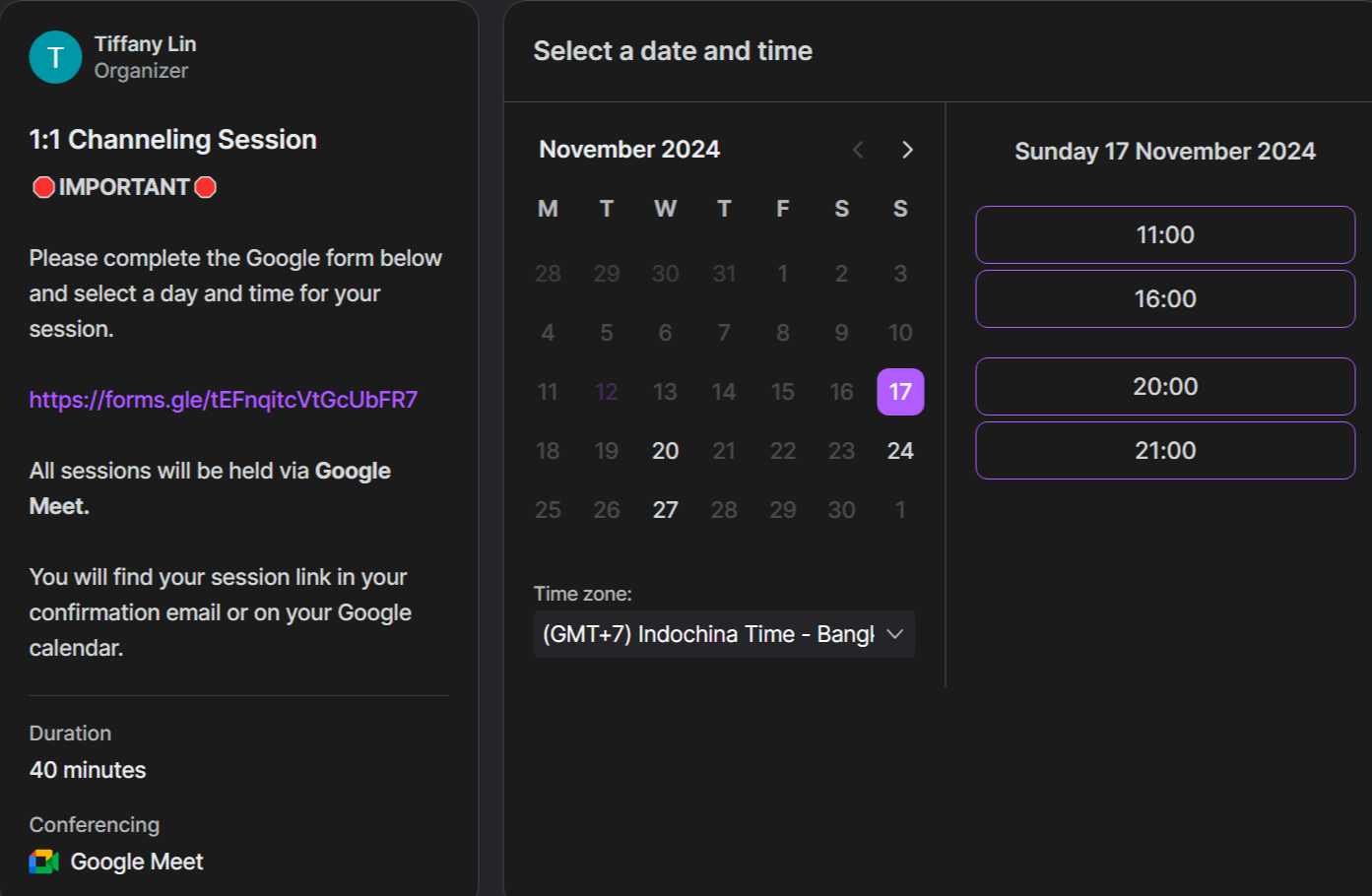Pick November 27 on the calendar
The image size is (1372, 896).
tap(665, 510)
